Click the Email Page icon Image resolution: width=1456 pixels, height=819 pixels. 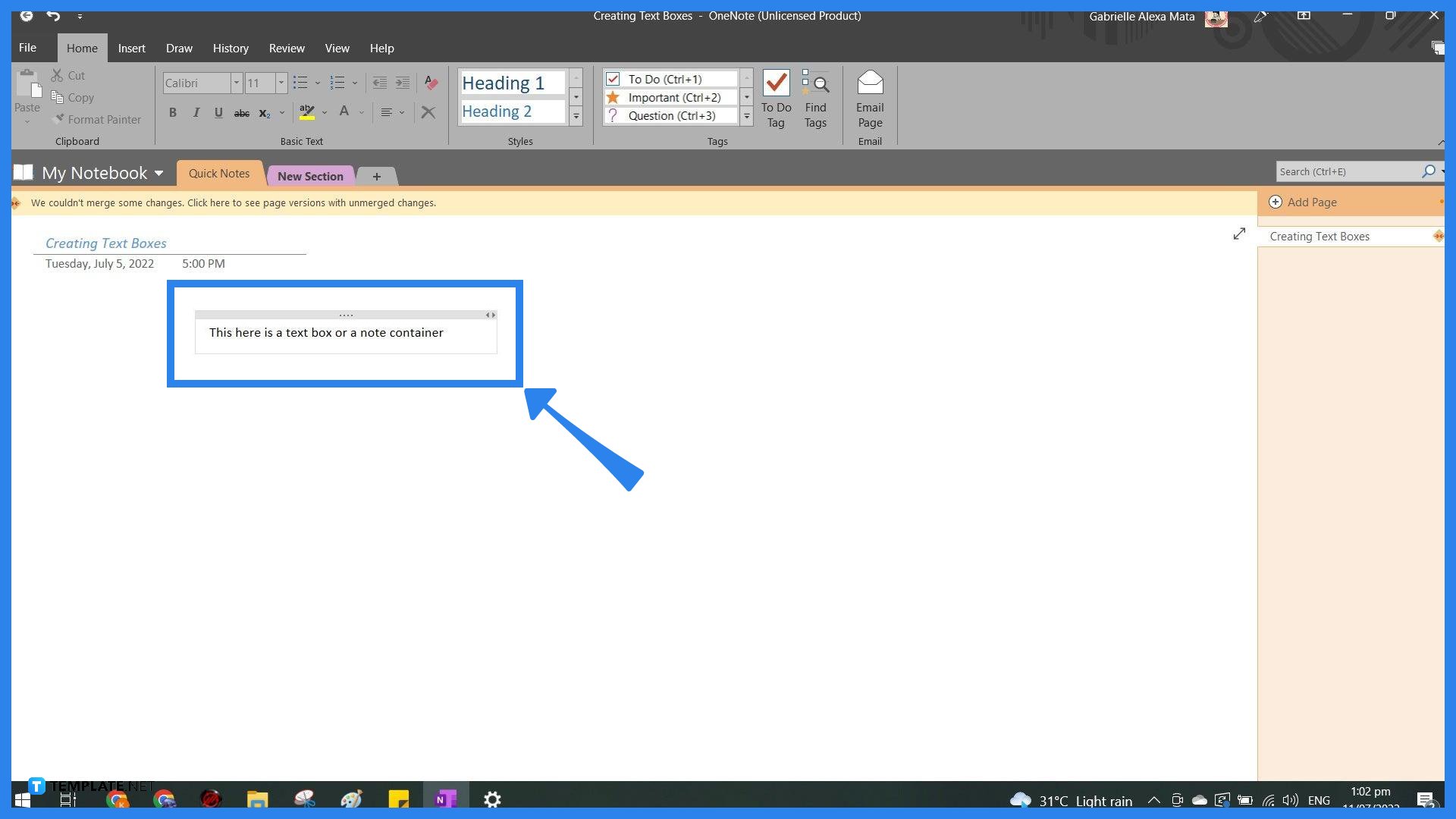[869, 97]
